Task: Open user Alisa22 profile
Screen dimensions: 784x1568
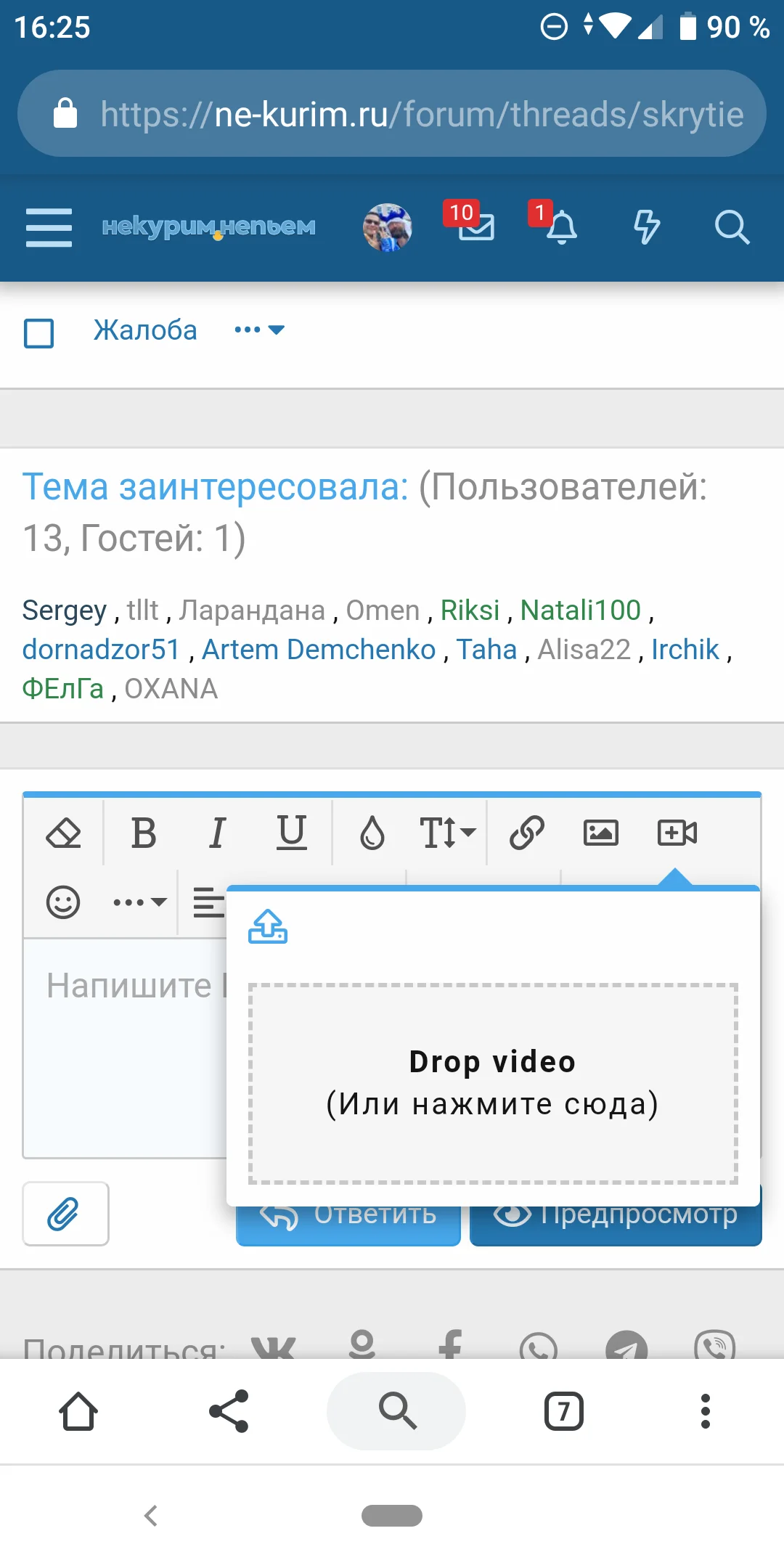Action: point(584,650)
